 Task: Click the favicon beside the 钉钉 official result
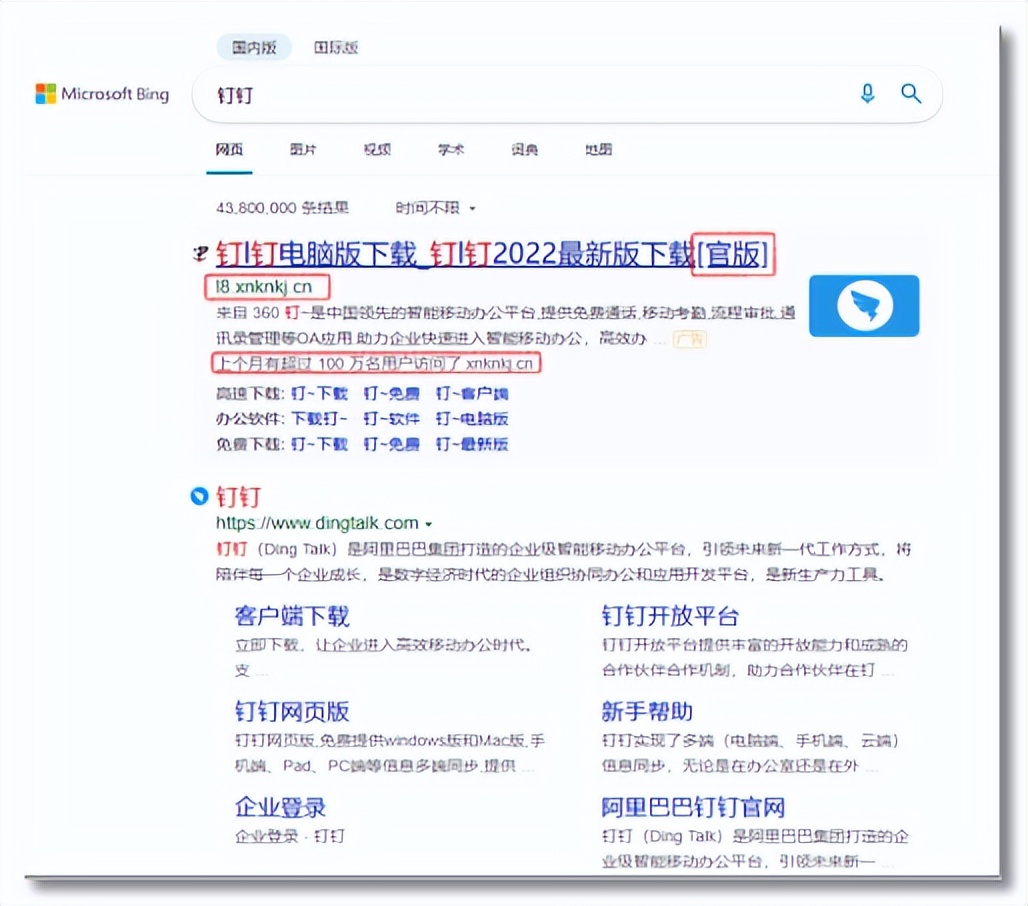pos(199,496)
